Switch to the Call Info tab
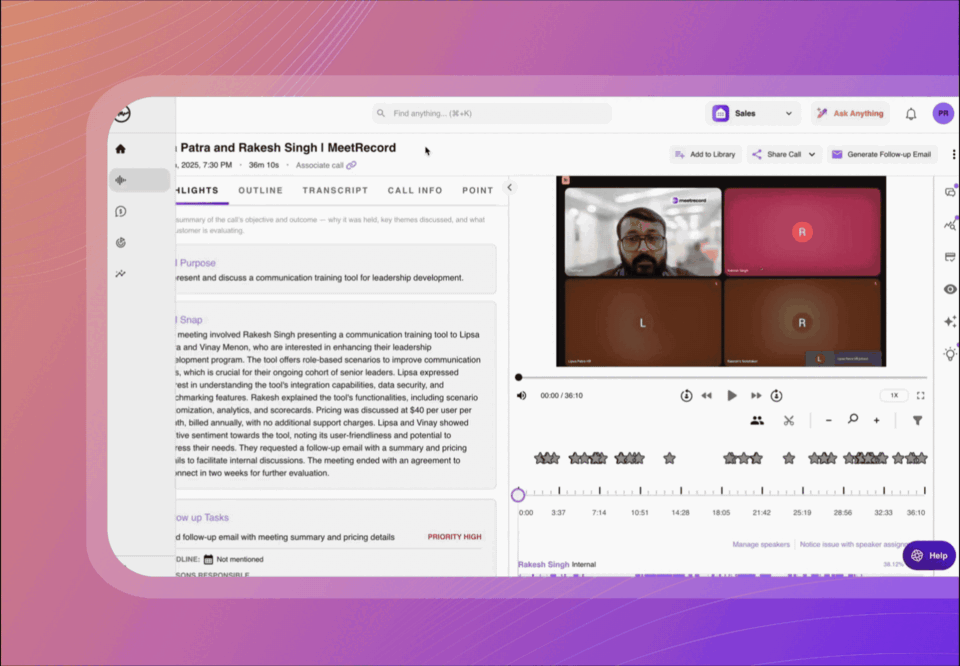The width and height of the screenshot is (960, 666). click(415, 190)
